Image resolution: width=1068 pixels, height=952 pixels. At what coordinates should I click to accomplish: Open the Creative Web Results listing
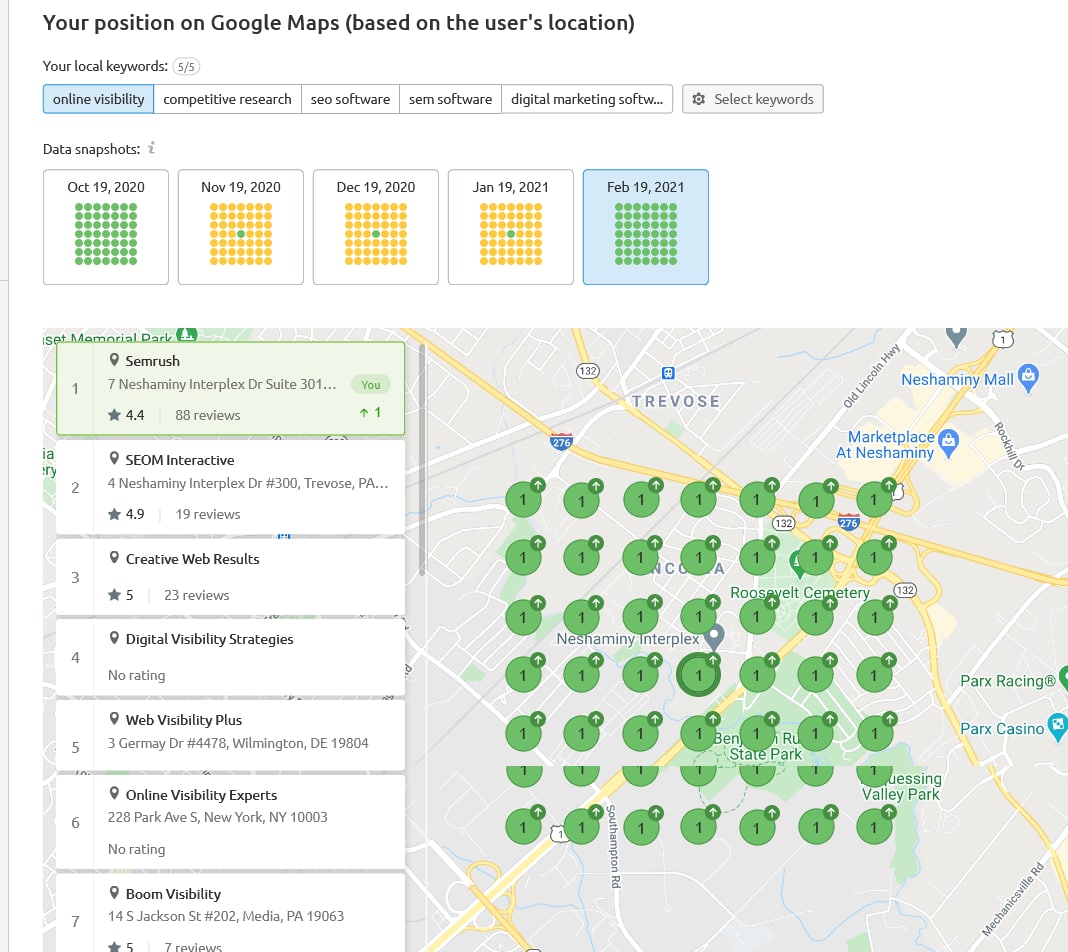(230, 577)
